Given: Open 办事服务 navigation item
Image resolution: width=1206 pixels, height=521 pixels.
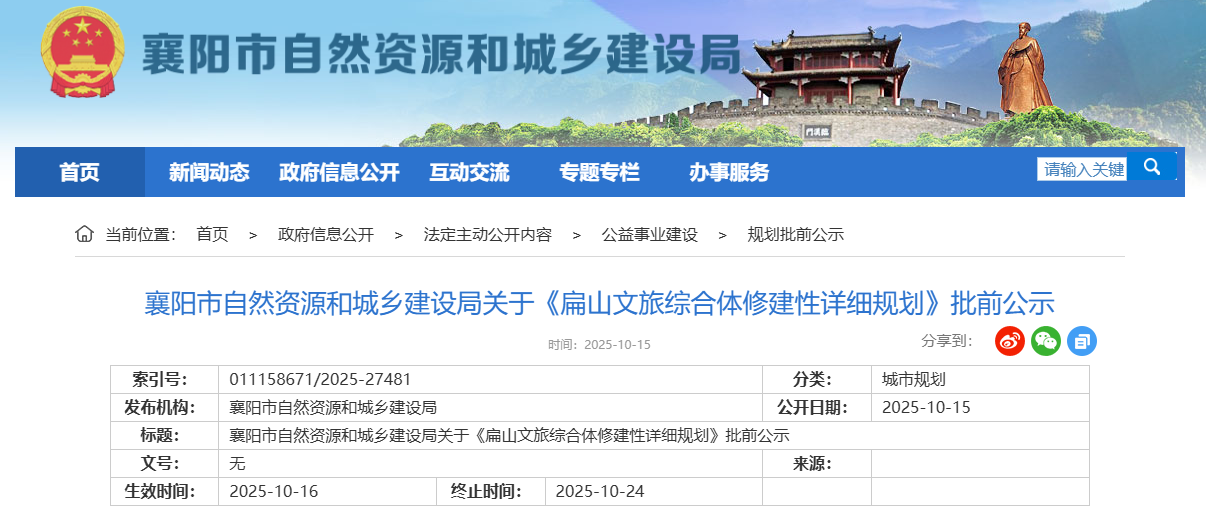Looking at the screenshot, I should [729, 172].
